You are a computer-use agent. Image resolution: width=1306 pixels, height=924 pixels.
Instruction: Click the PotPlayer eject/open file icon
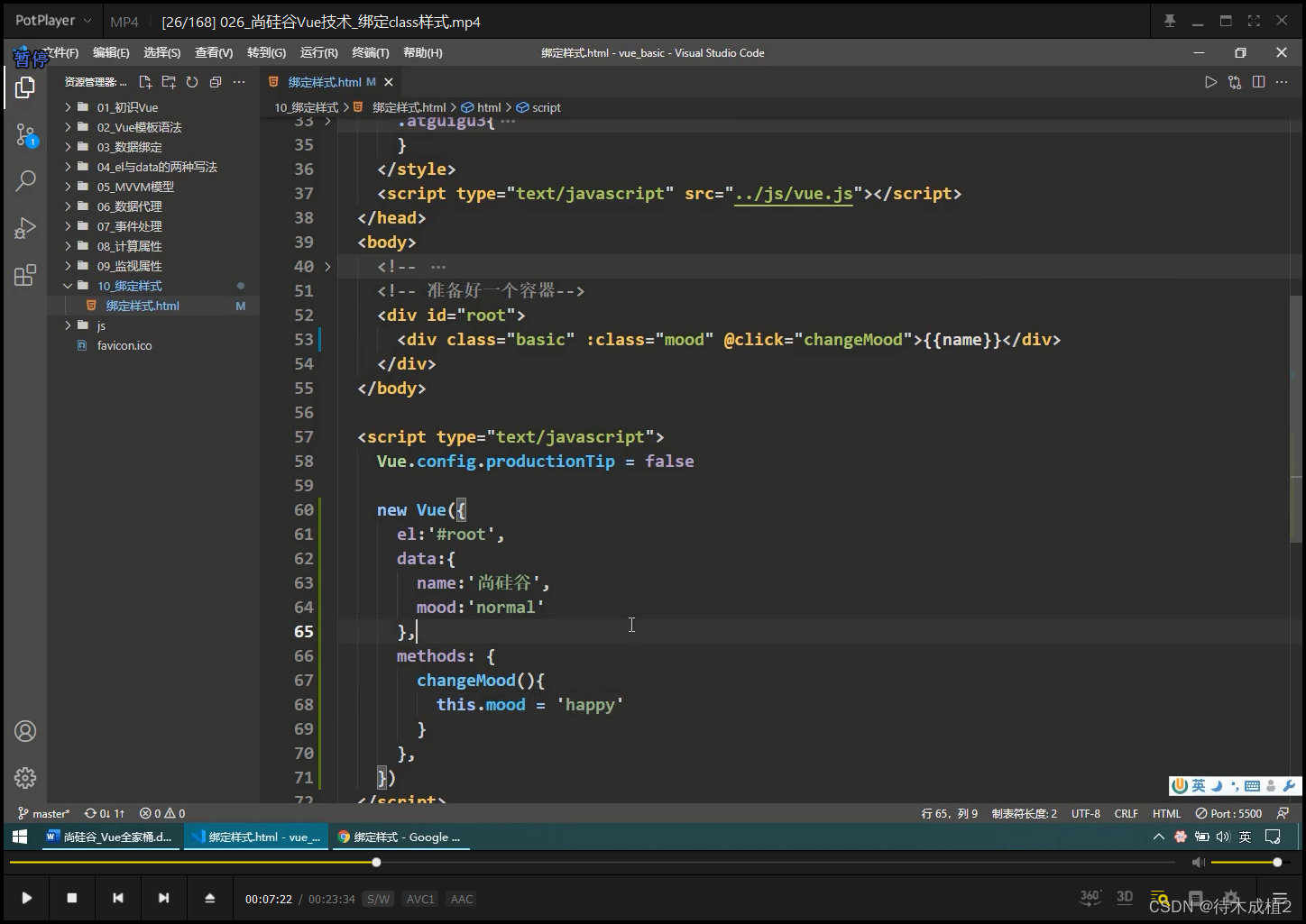(x=209, y=898)
